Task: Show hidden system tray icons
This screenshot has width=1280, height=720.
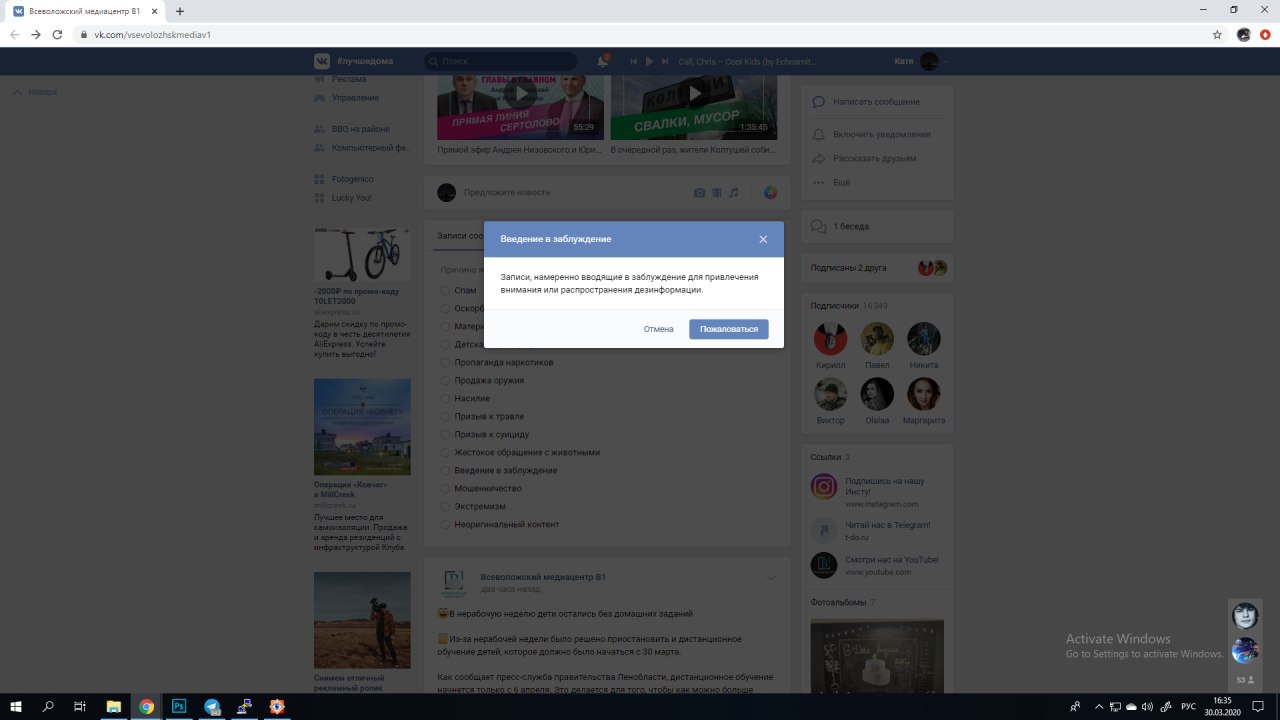Action: 1100,706
